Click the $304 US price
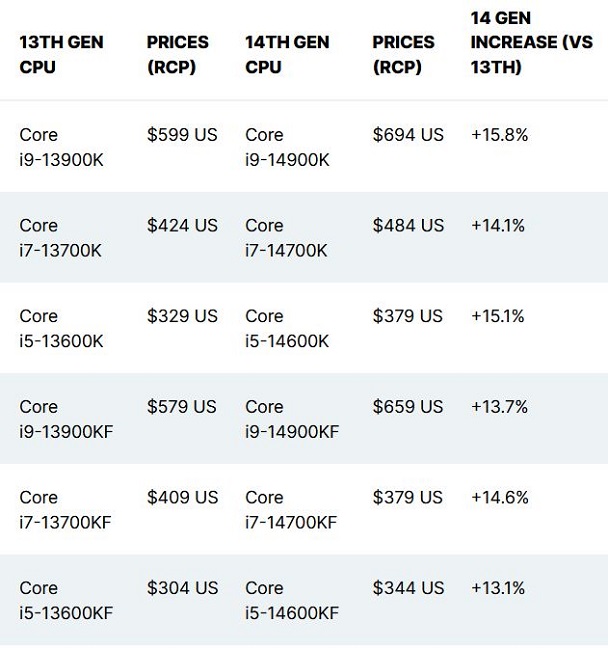 pyautogui.click(x=182, y=588)
